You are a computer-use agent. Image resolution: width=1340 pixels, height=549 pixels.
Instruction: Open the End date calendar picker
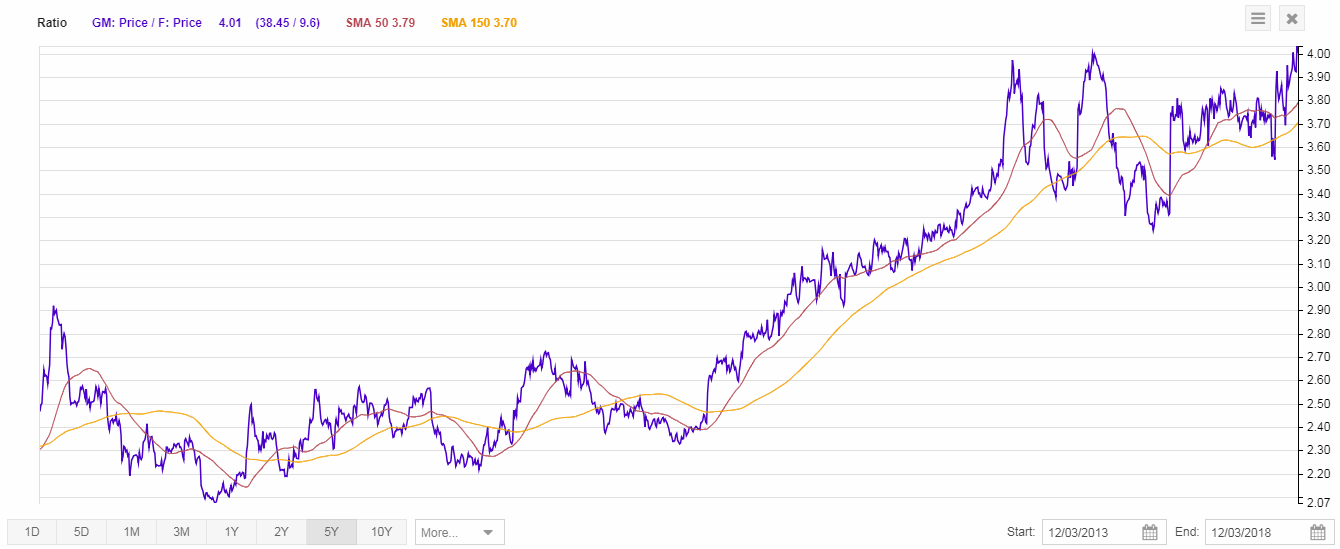pyautogui.click(x=1314, y=532)
